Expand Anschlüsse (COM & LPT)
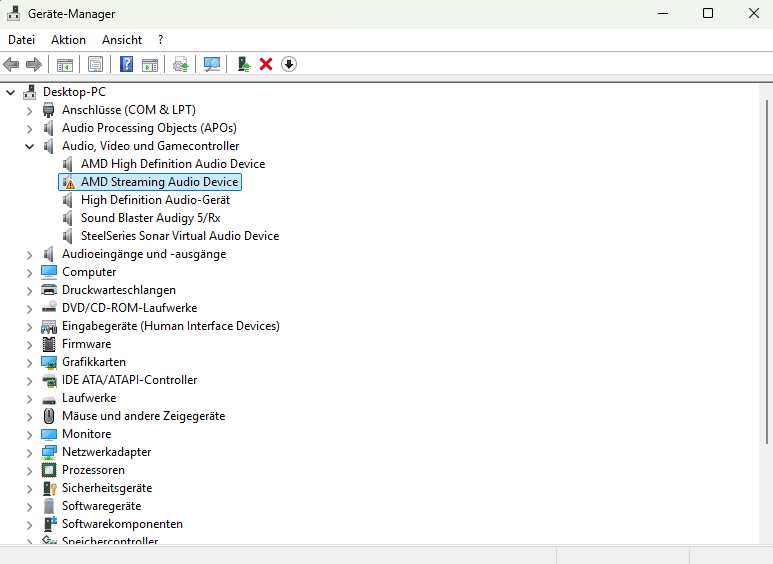This screenshot has width=773, height=564. pyautogui.click(x=30, y=110)
